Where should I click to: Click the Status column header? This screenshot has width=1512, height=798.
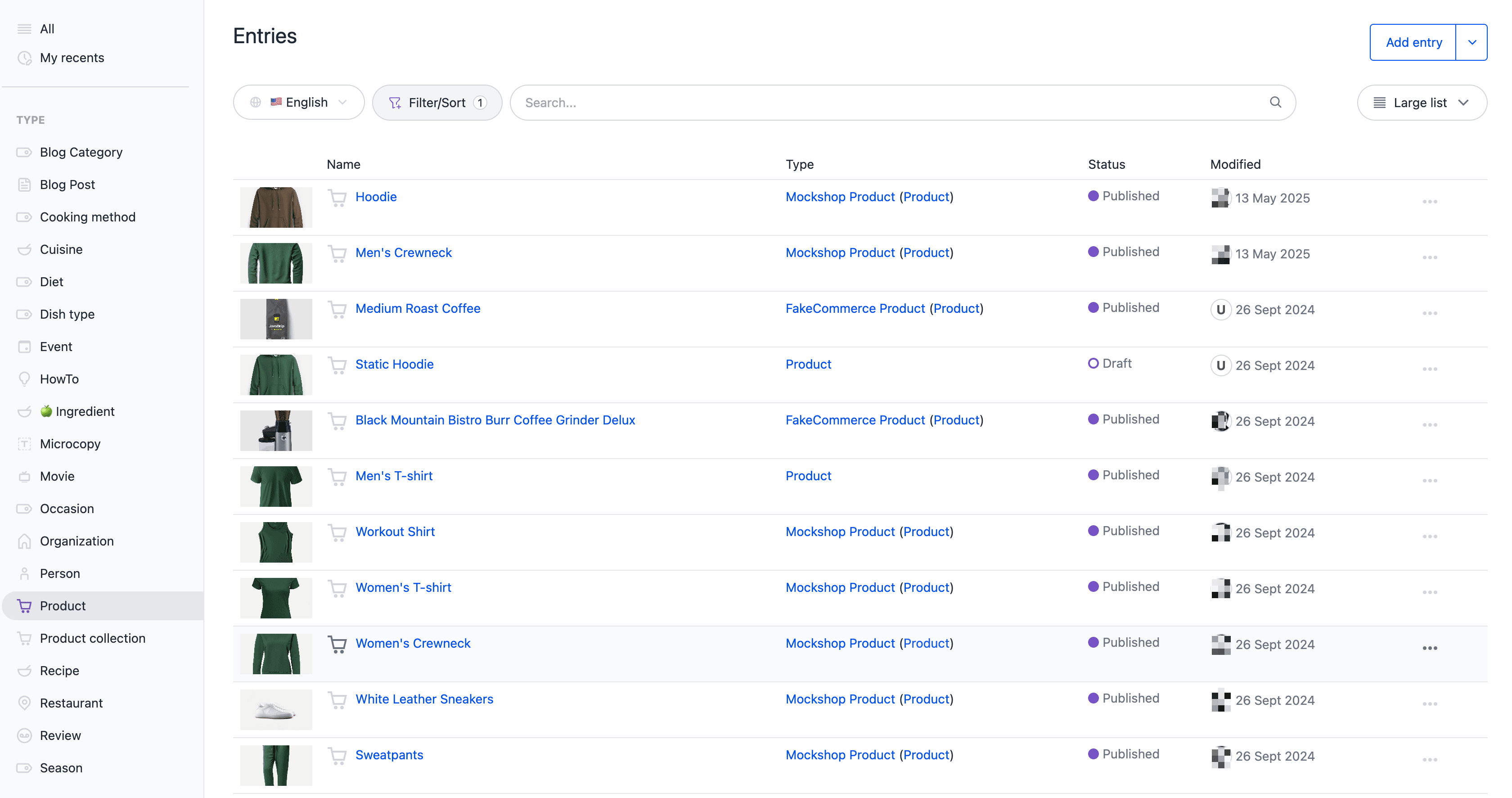[x=1106, y=164]
